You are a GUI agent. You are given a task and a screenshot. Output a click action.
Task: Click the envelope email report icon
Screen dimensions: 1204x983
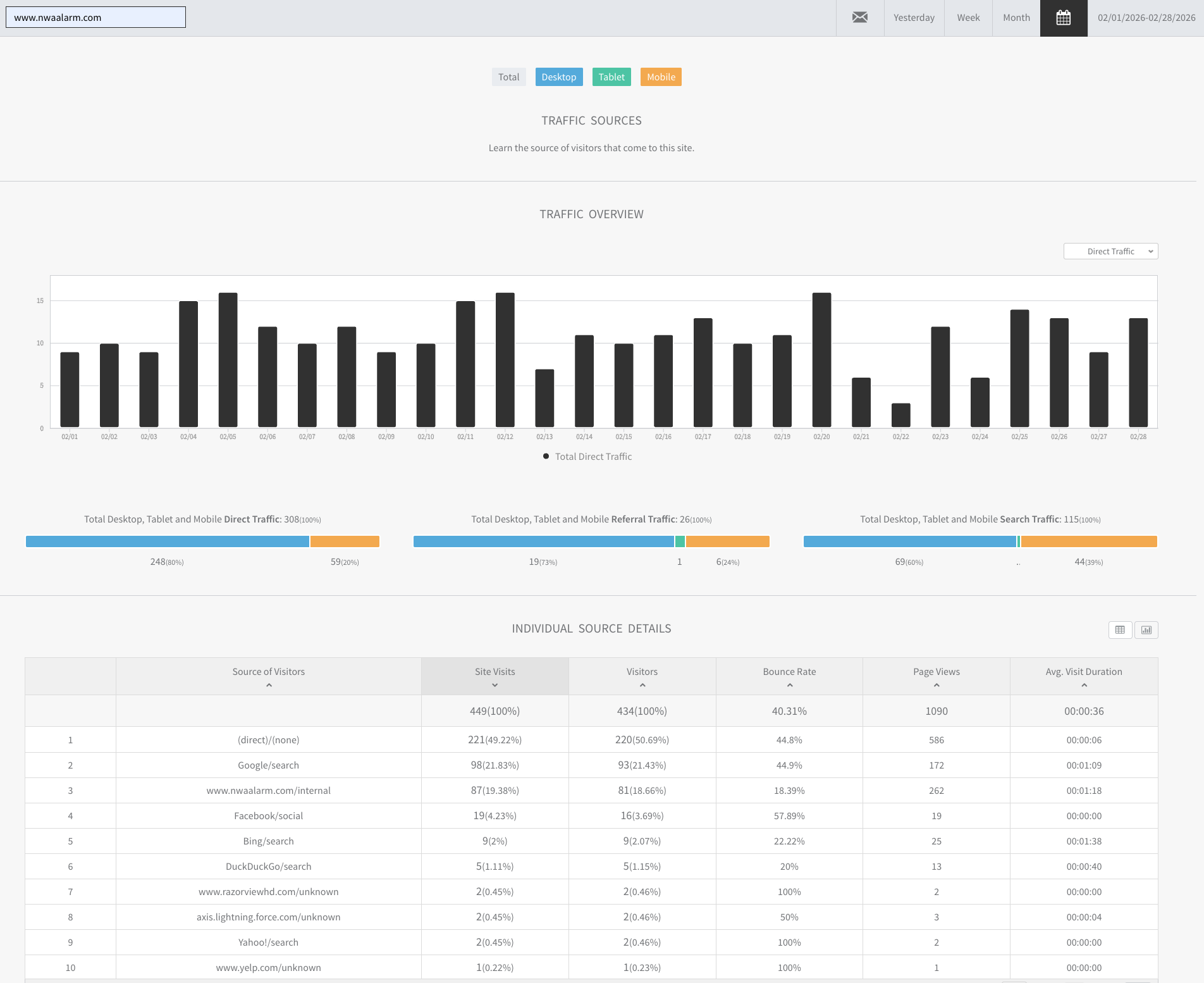coord(859,18)
